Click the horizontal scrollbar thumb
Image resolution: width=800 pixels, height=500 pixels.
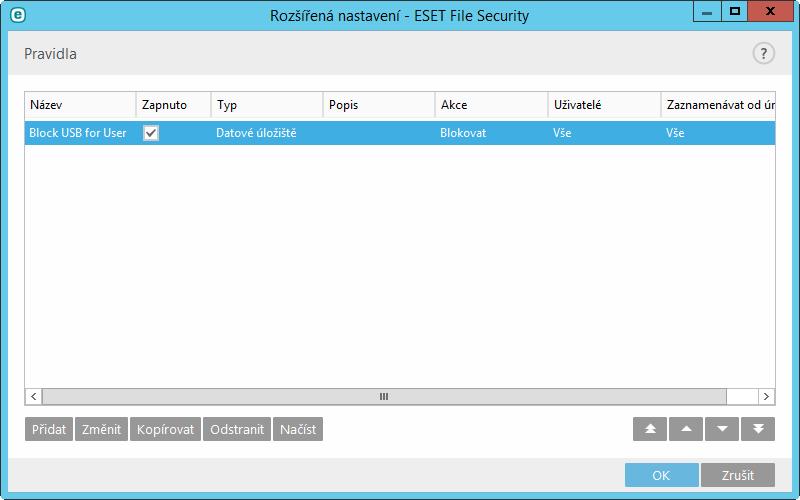pyautogui.click(x=384, y=396)
